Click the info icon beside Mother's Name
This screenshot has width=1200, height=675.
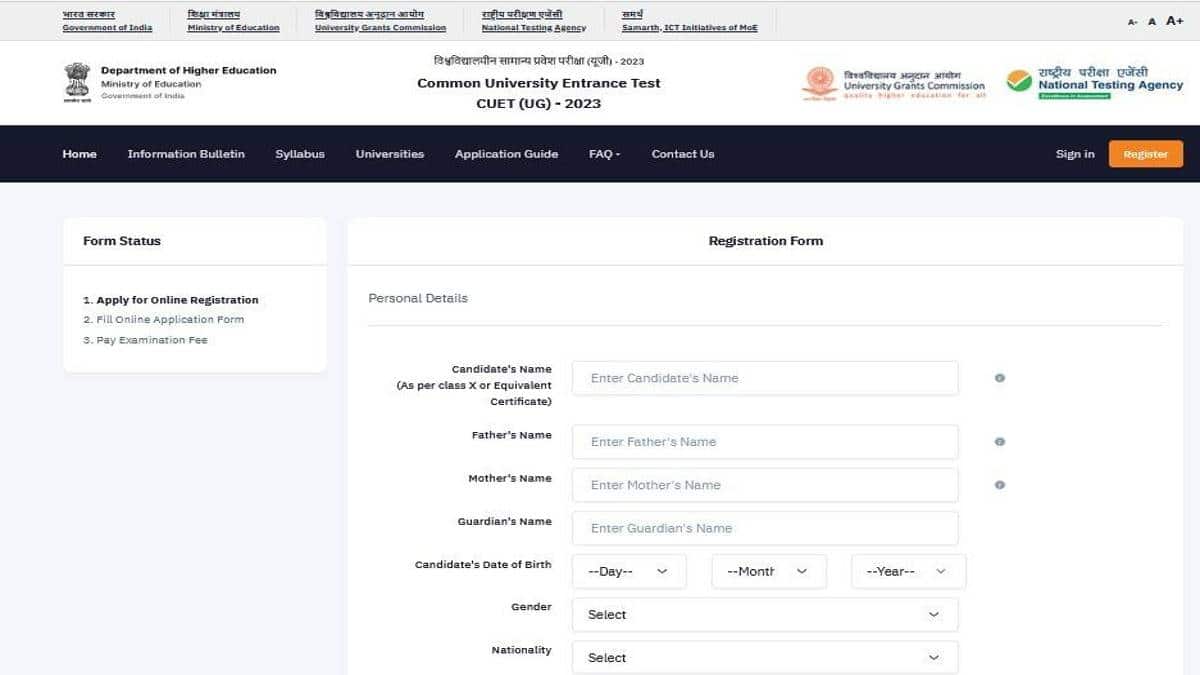pyautogui.click(x=999, y=485)
